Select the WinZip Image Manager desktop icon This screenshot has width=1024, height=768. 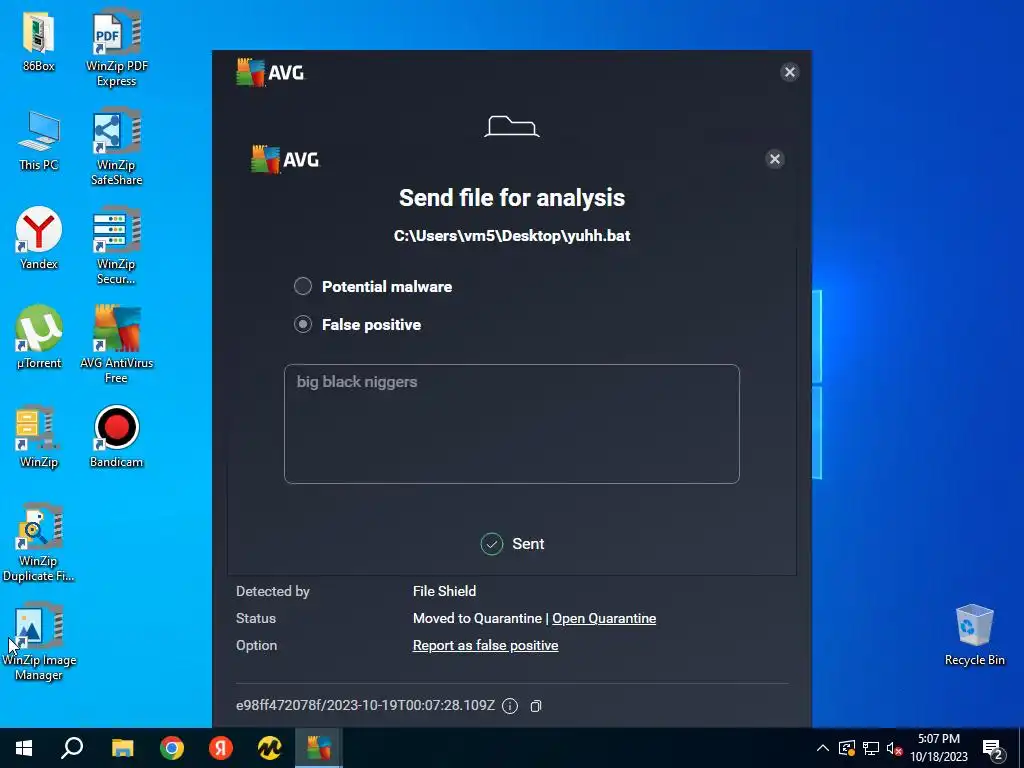tap(39, 642)
